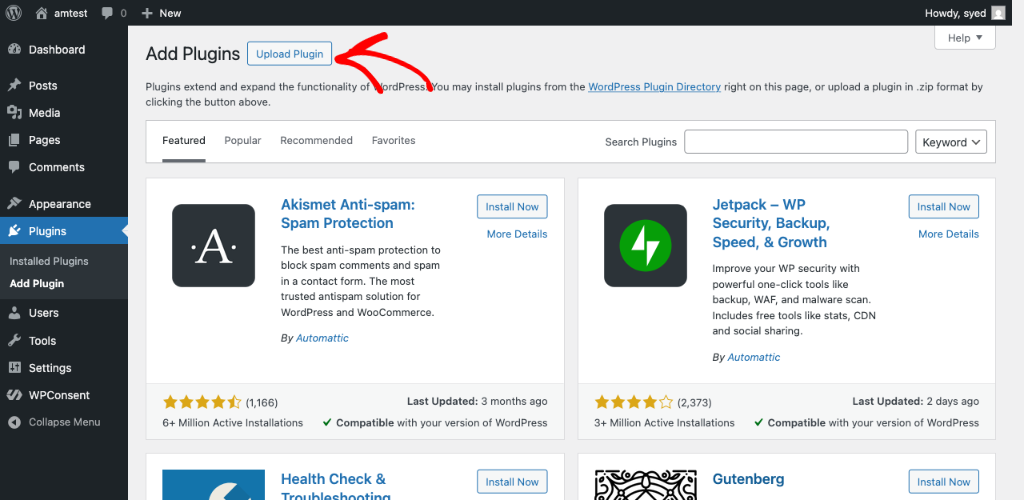
Task: Click the Users icon in sidebar
Action: point(14,313)
